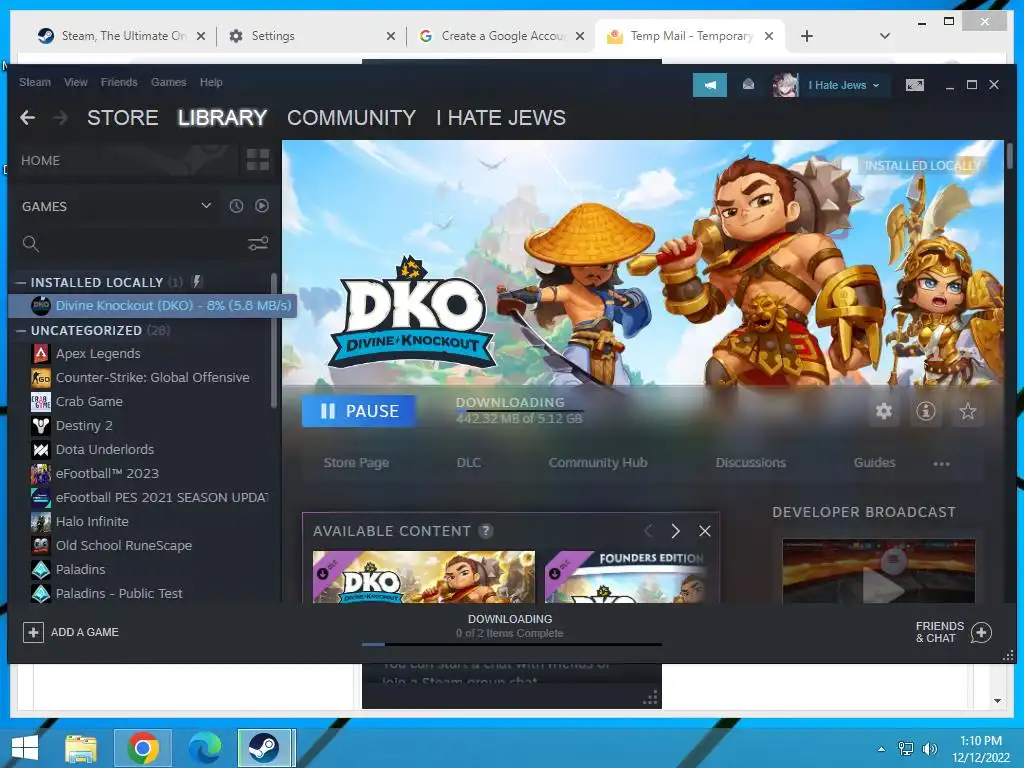
Task: Open Chrome tab search chevron
Action: 884,36
